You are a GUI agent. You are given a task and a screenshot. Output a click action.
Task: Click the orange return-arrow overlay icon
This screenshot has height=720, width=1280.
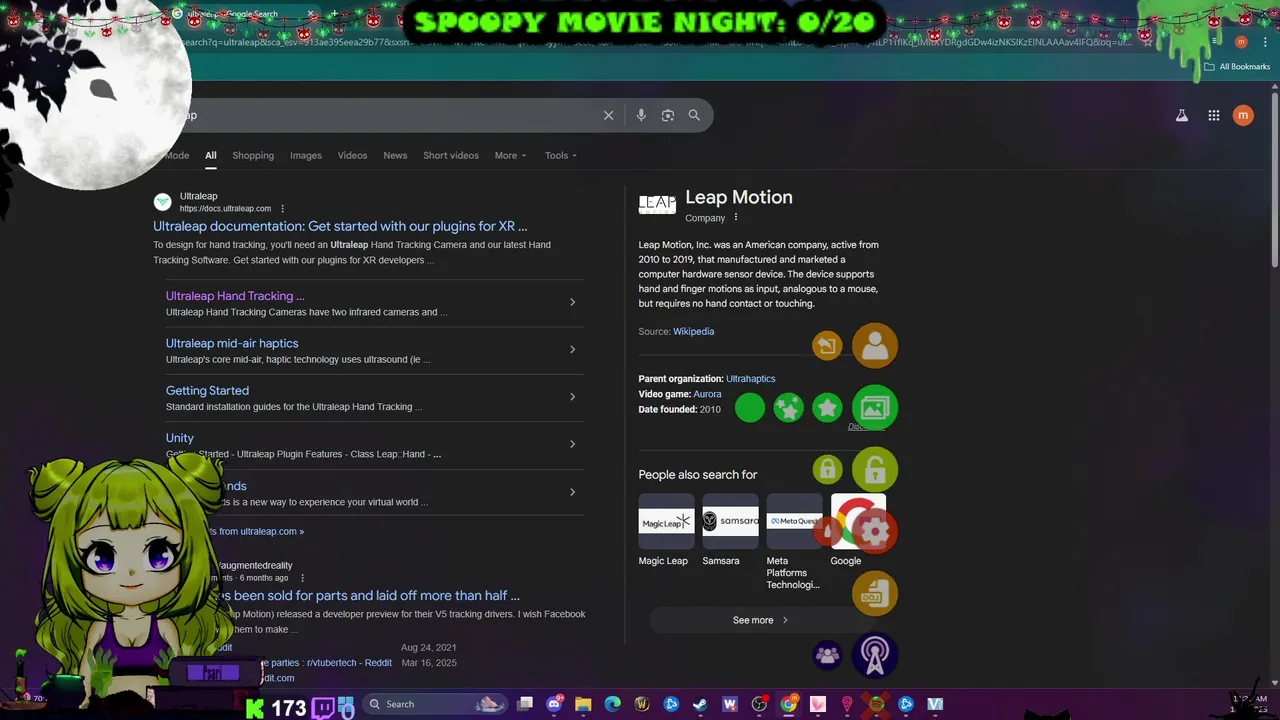827,346
